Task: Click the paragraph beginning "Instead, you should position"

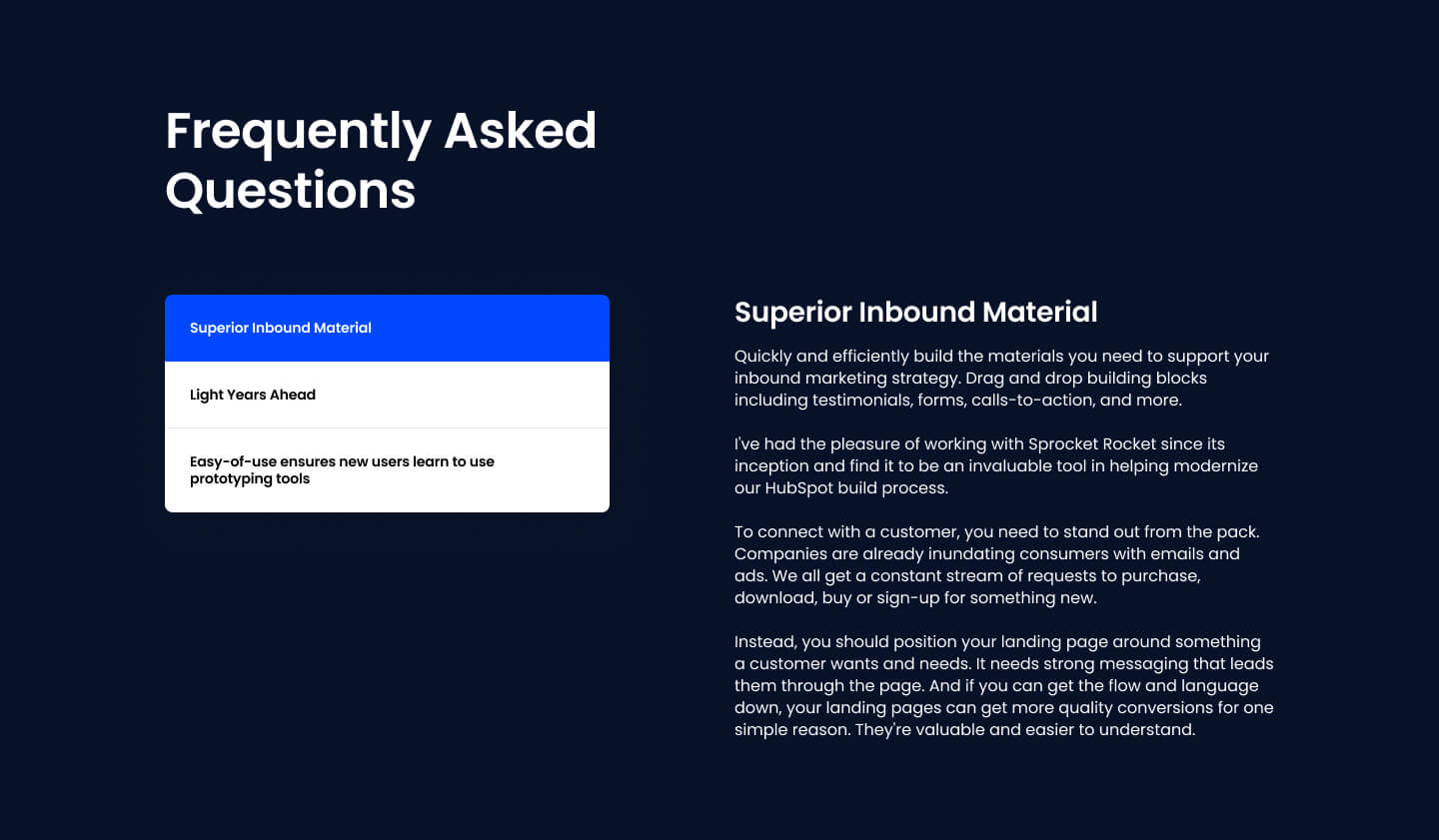Action: click(x=1003, y=685)
